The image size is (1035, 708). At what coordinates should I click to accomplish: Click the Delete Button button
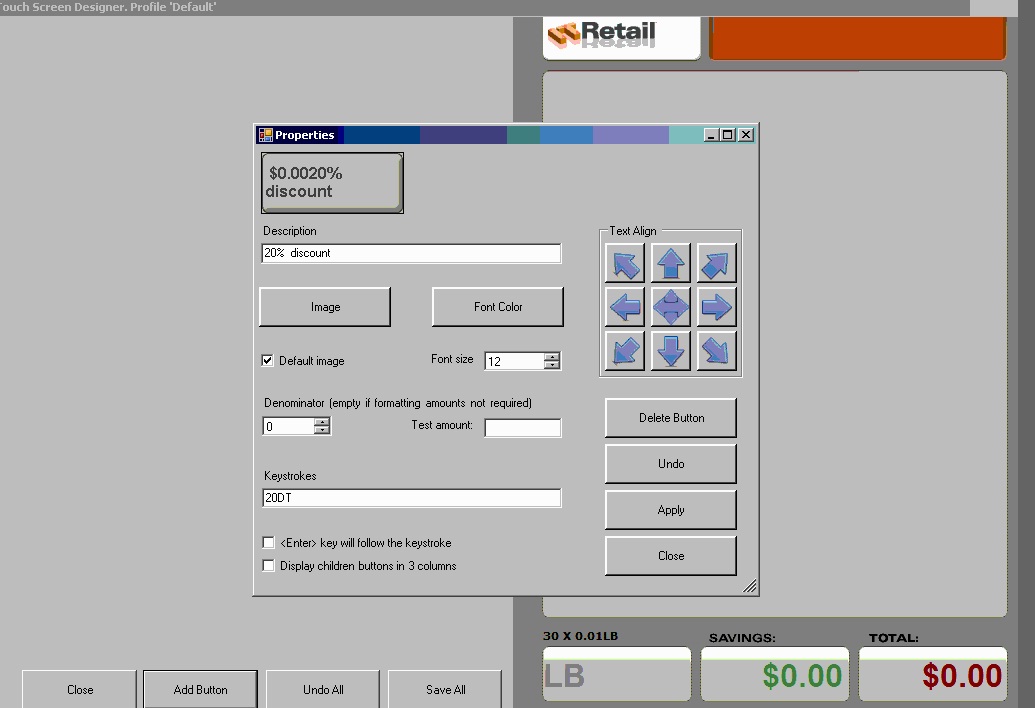coord(671,418)
